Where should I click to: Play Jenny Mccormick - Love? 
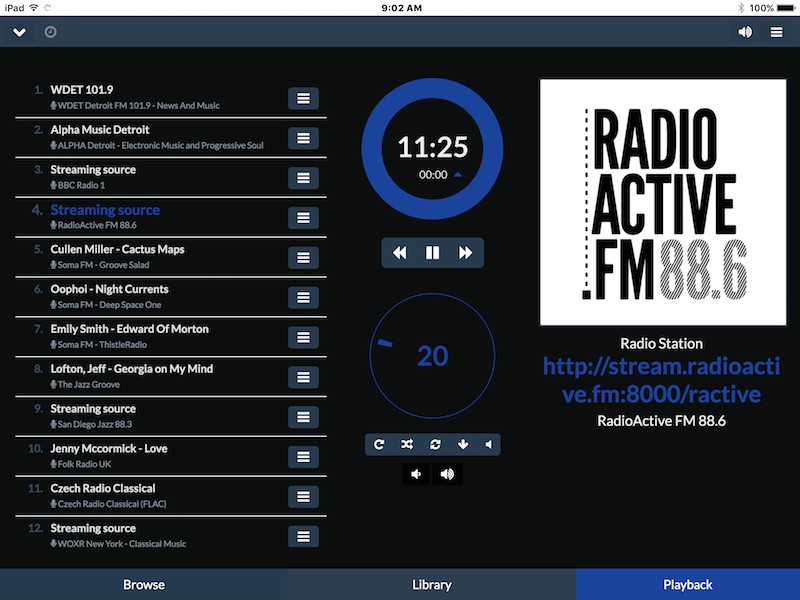(109, 448)
